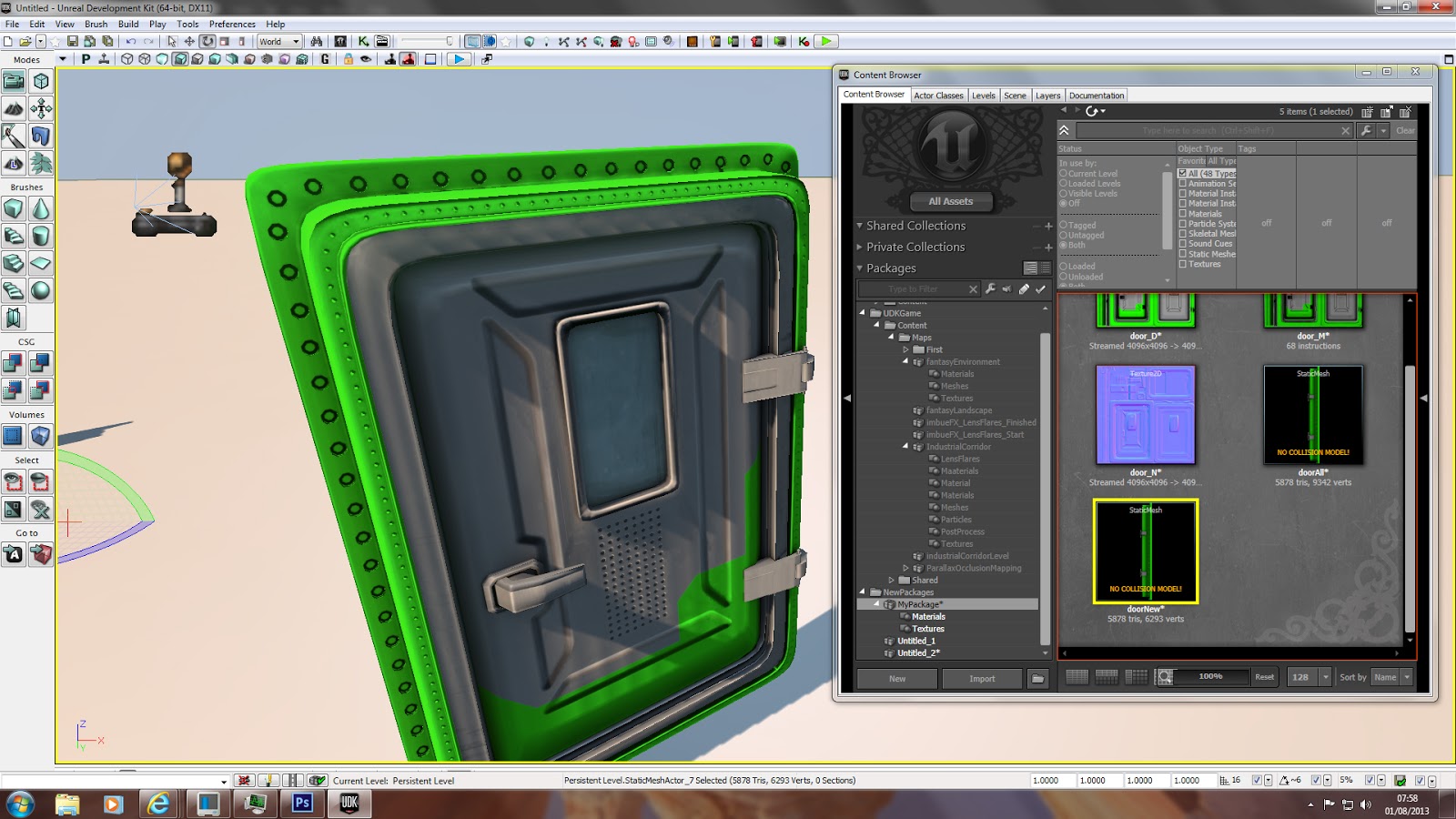Select Untagged status filter
The height and width of the screenshot is (819, 1456).
[1081, 235]
